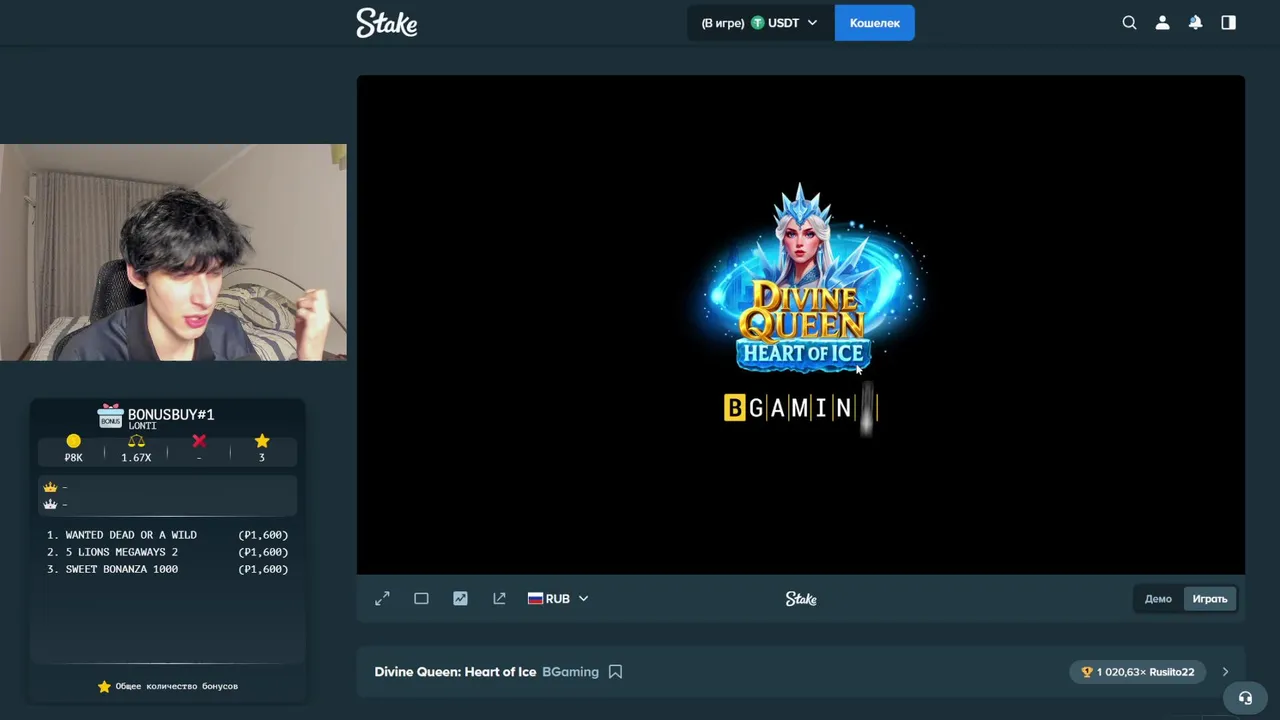Click Общее количество бонусов label

pos(177,686)
